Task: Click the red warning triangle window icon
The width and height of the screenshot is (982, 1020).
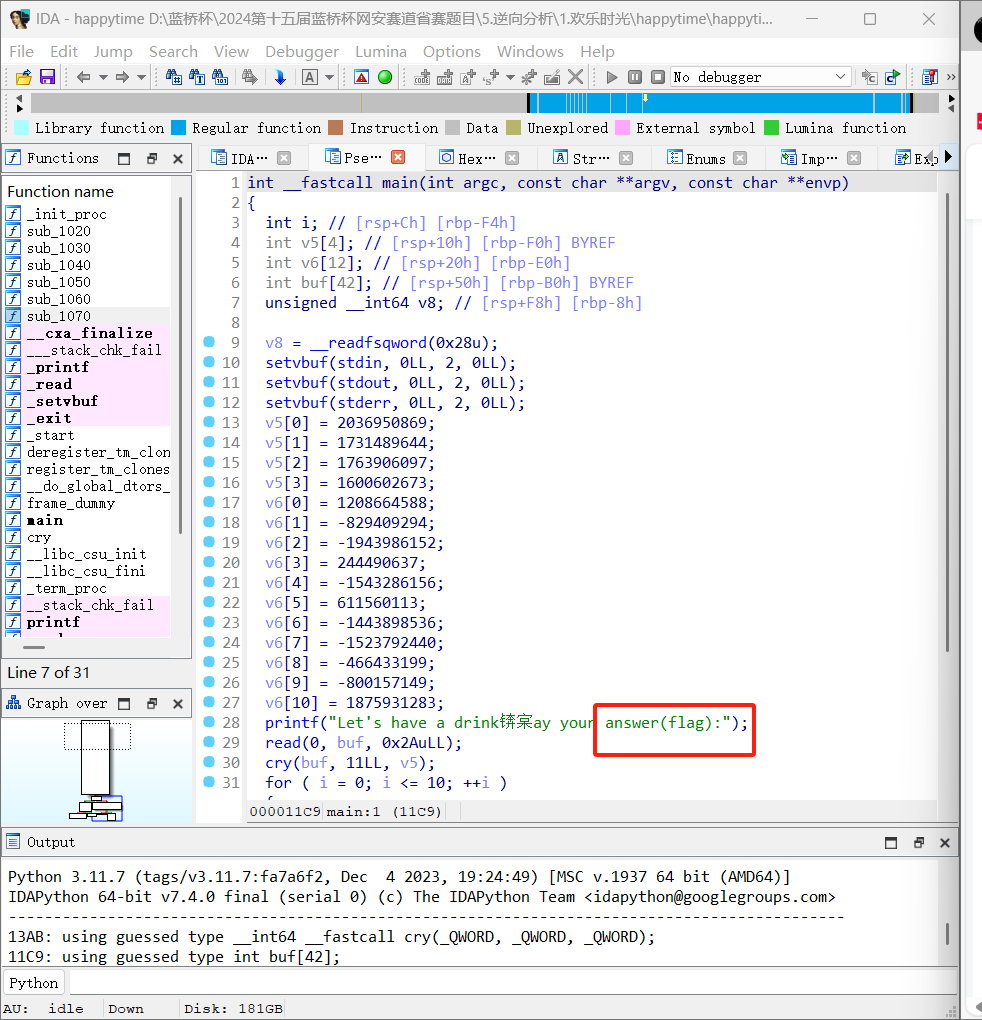Action: pyautogui.click(x=362, y=77)
